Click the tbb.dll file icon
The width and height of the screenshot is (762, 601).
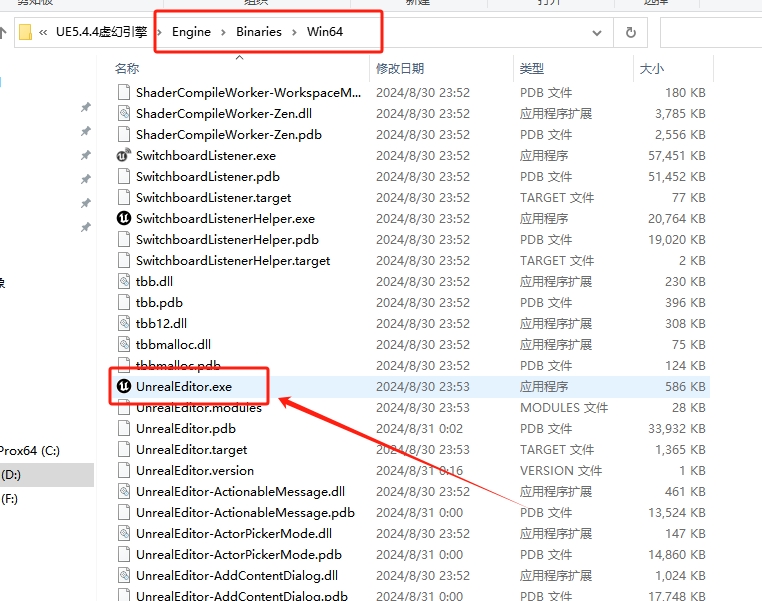point(123,281)
